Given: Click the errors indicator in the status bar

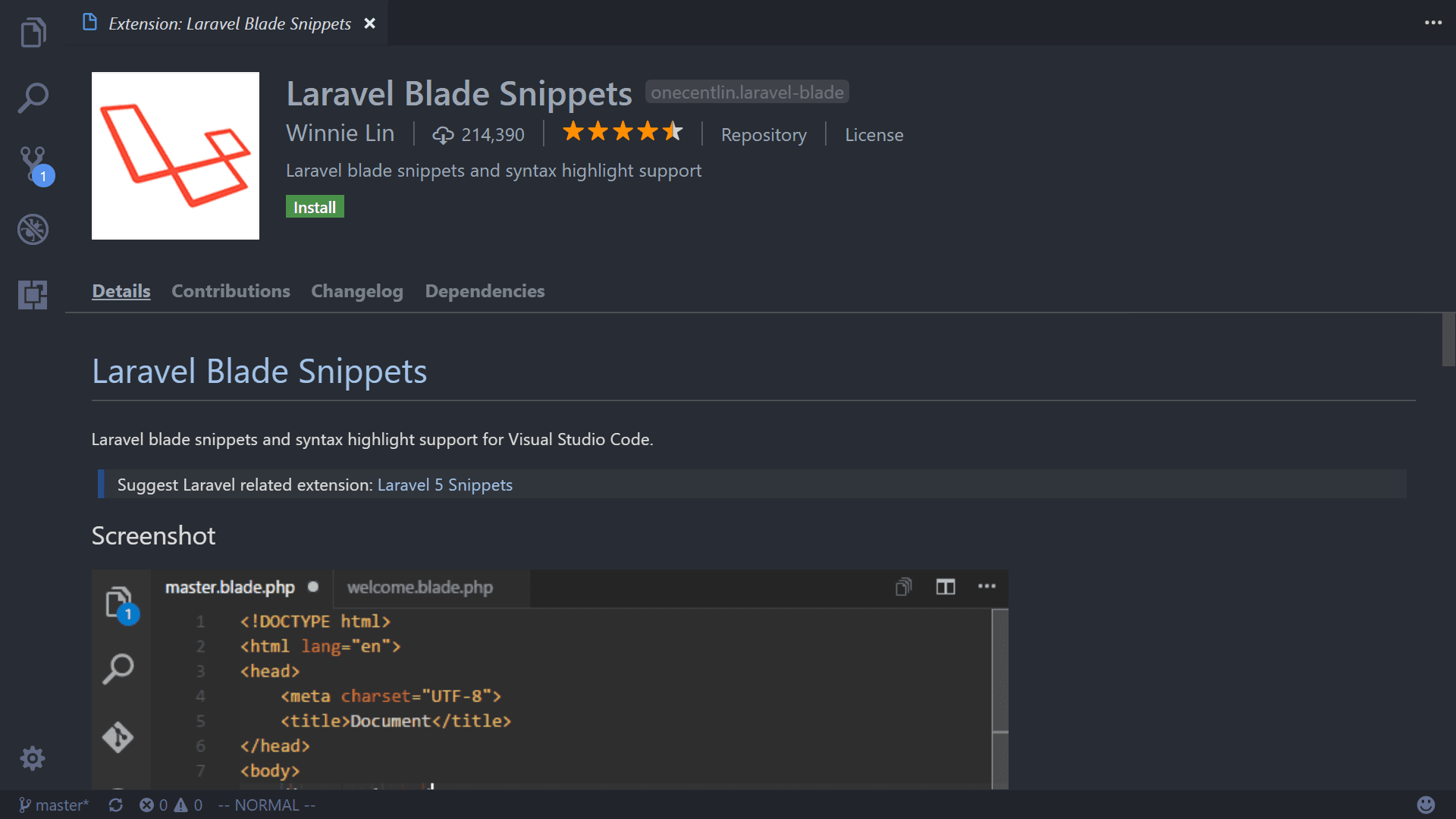Looking at the screenshot, I should [154, 805].
